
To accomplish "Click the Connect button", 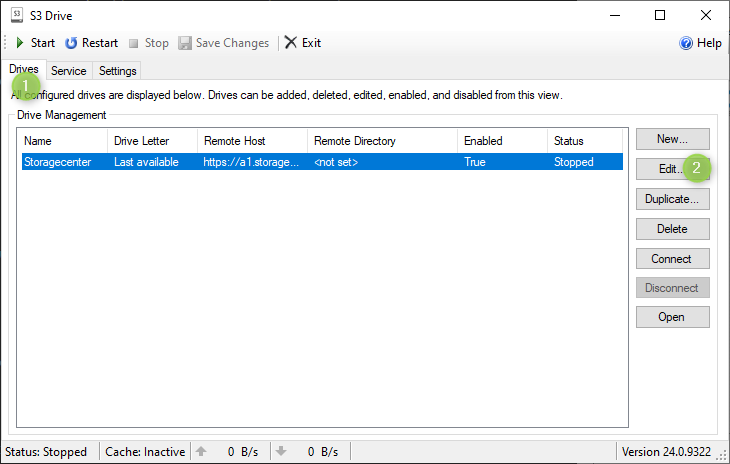I will pos(673,258).
